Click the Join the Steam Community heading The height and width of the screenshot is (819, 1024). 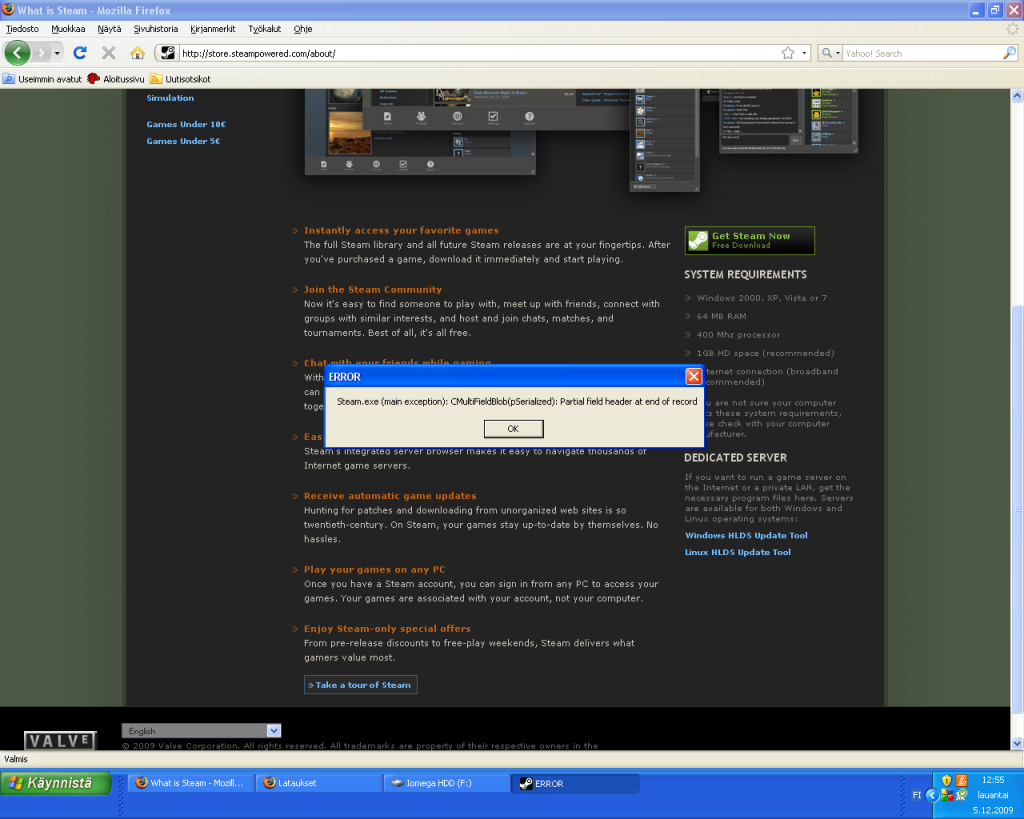click(x=373, y=289)
